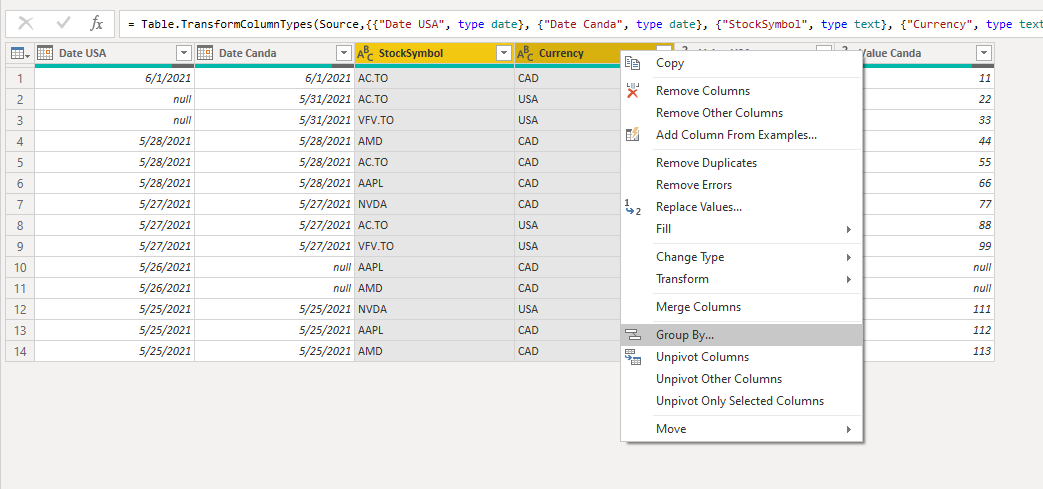Select the StockSymbol column header
Screen dimensions: 1043x489
pos(435,53)
